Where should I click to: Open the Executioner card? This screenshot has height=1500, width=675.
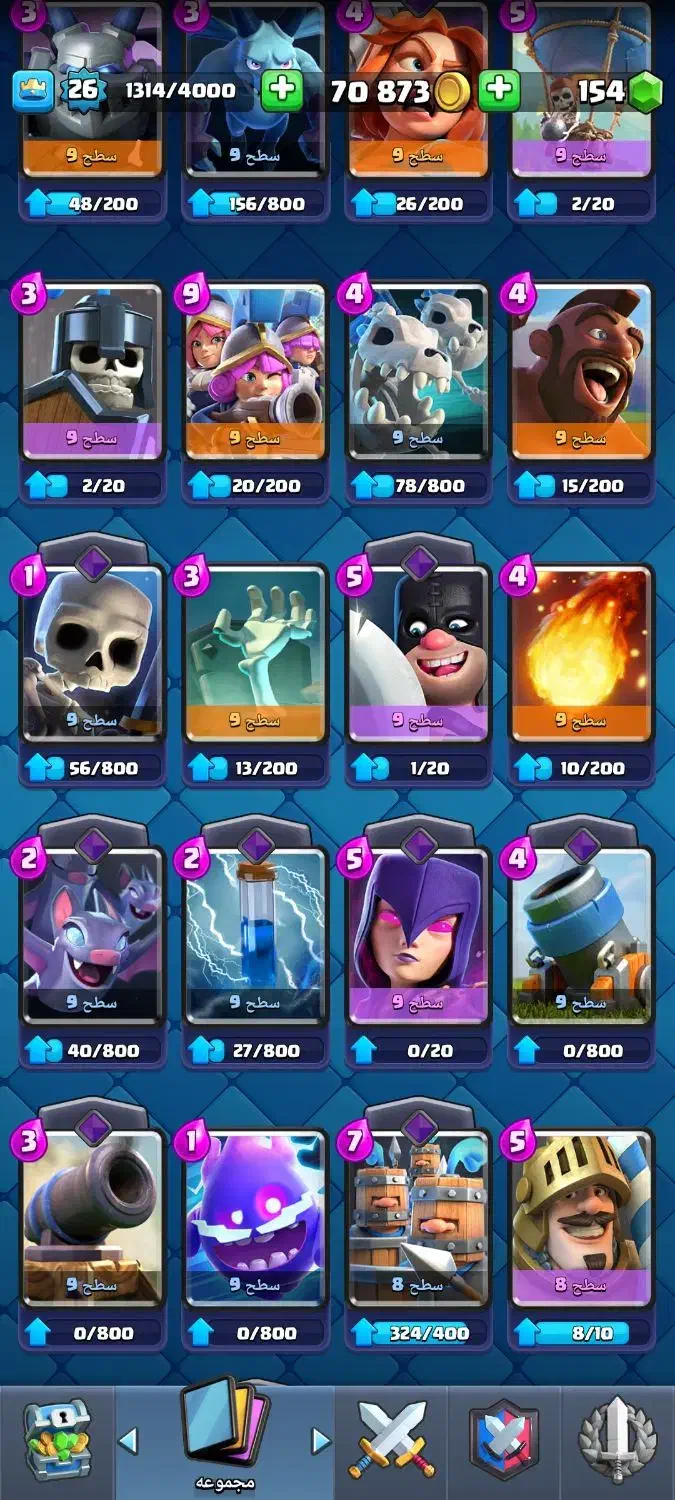[418, 655]
